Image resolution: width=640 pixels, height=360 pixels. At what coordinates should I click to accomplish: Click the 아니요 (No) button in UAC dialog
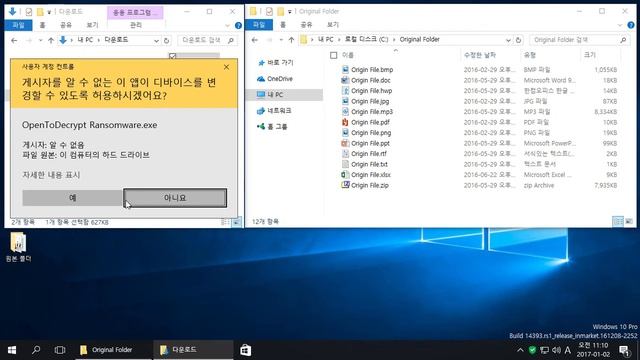click(175, 198)
